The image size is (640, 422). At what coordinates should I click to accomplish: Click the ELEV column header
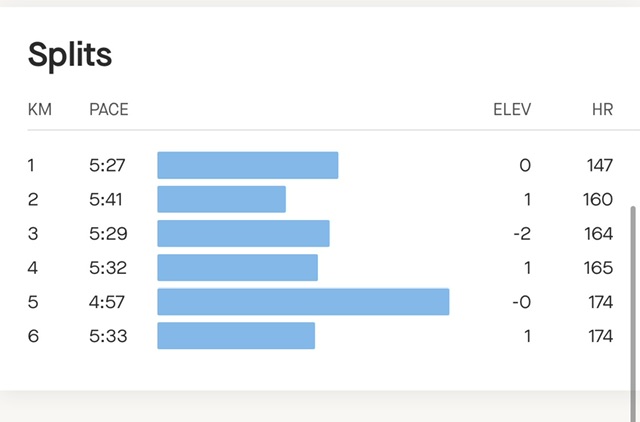[512, 109]
